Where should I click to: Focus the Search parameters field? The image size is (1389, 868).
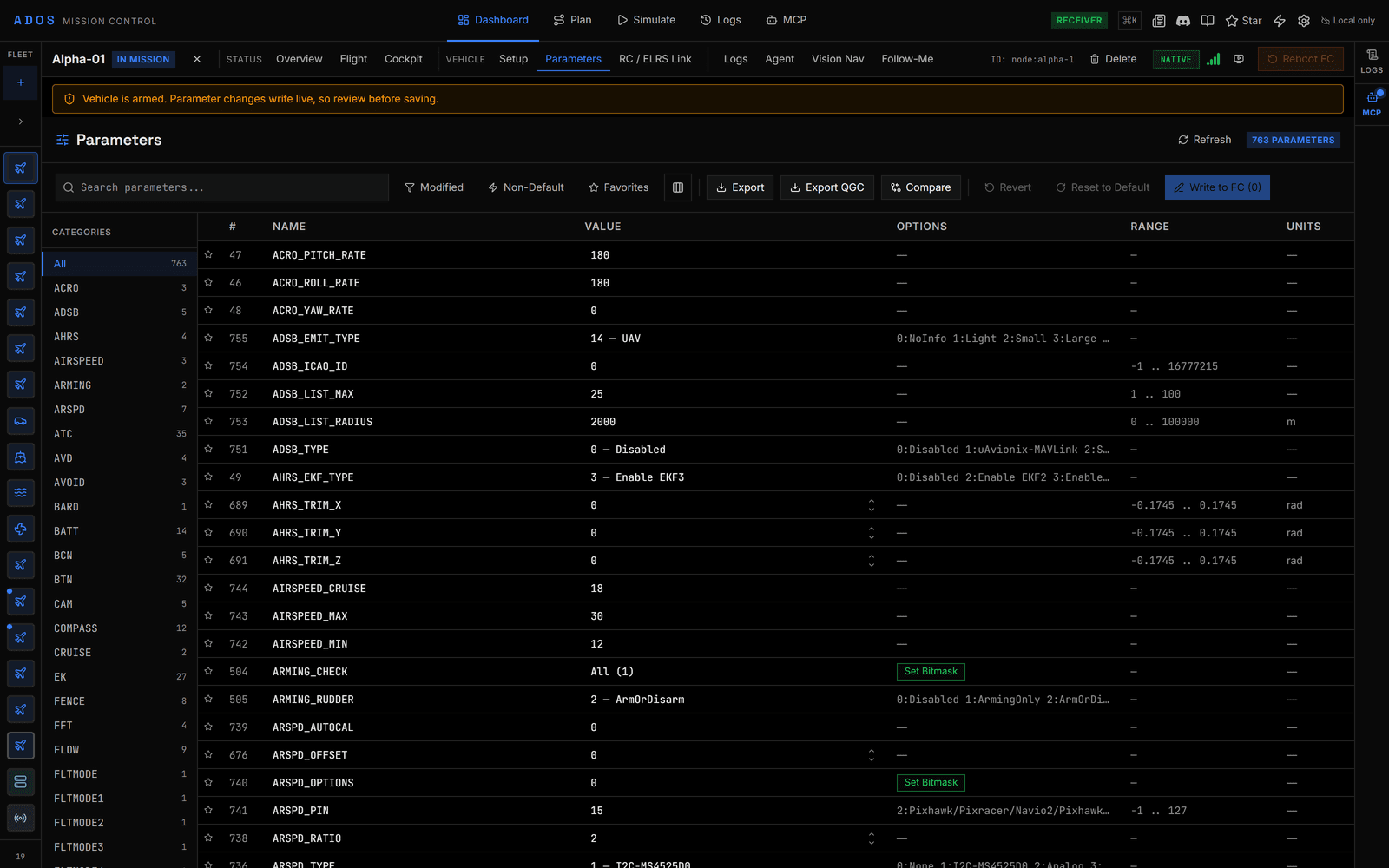(x=222, y=187)
